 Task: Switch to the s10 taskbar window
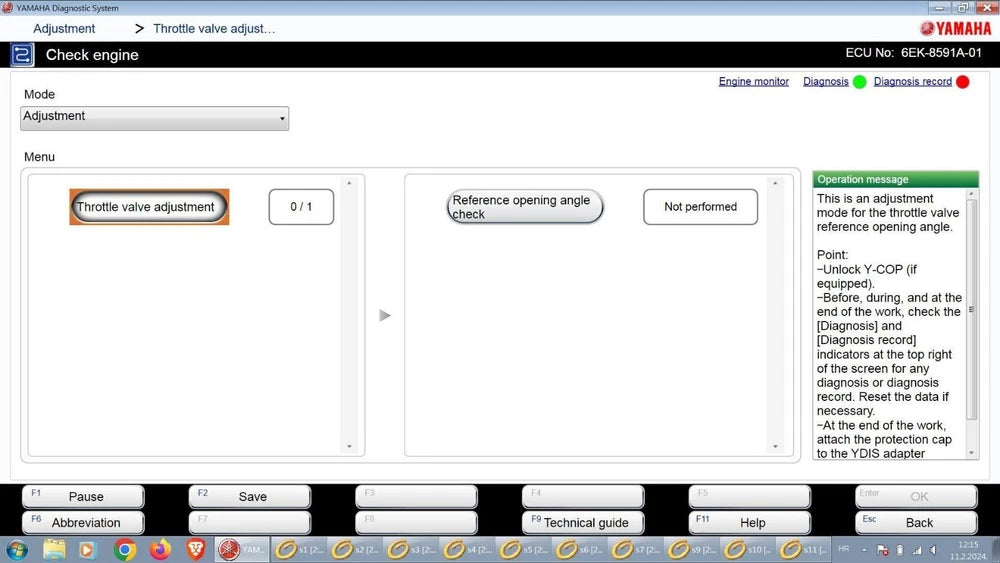click(x=748, y=550)
